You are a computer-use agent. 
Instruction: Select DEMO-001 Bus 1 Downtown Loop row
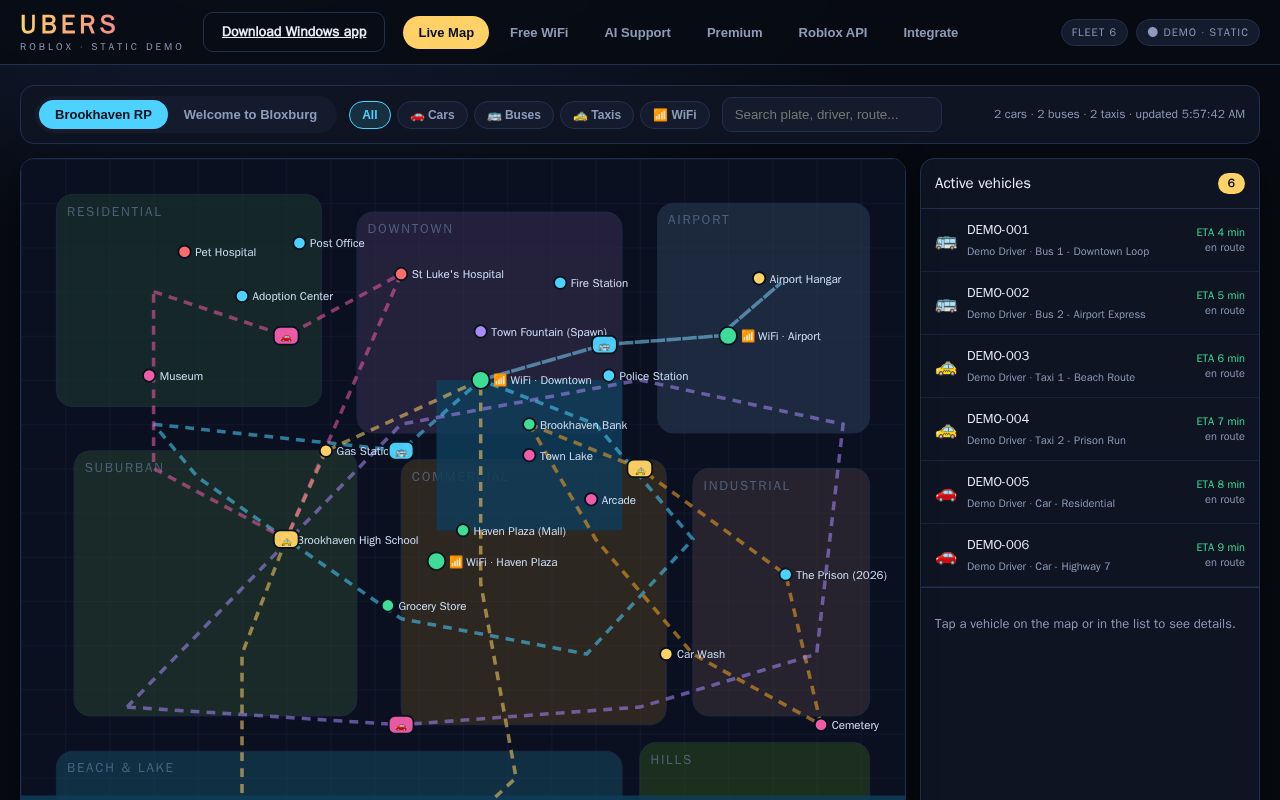(x=1090, y=240)
